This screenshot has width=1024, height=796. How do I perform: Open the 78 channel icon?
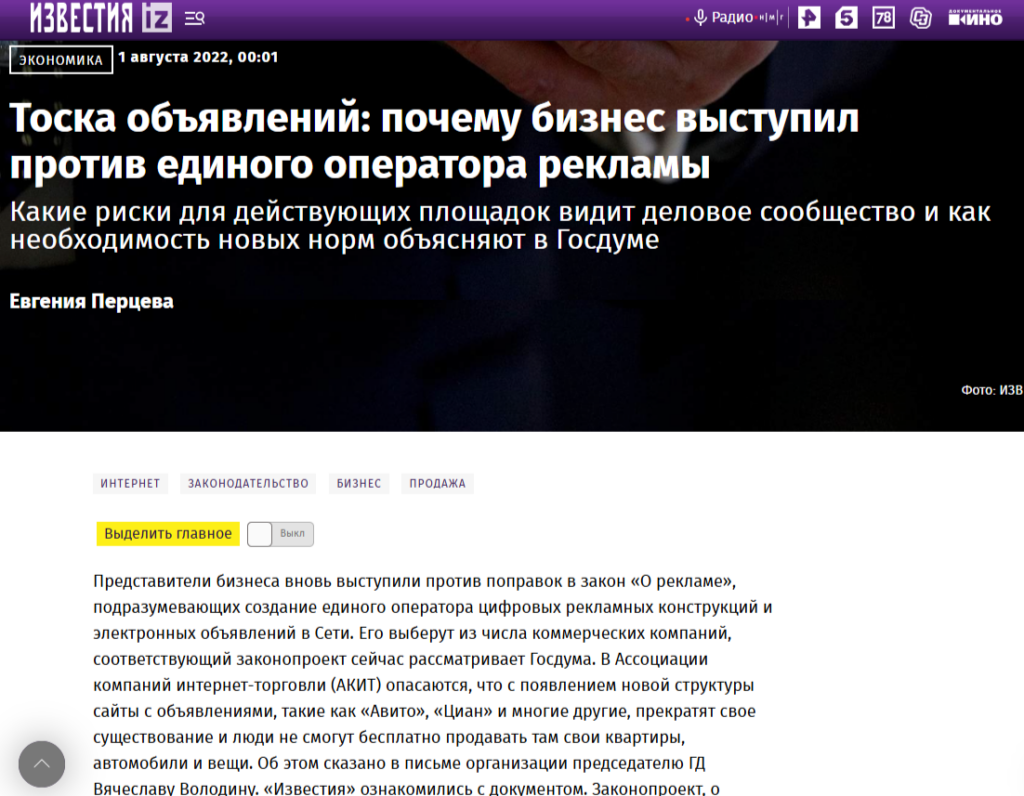point(883,17)
